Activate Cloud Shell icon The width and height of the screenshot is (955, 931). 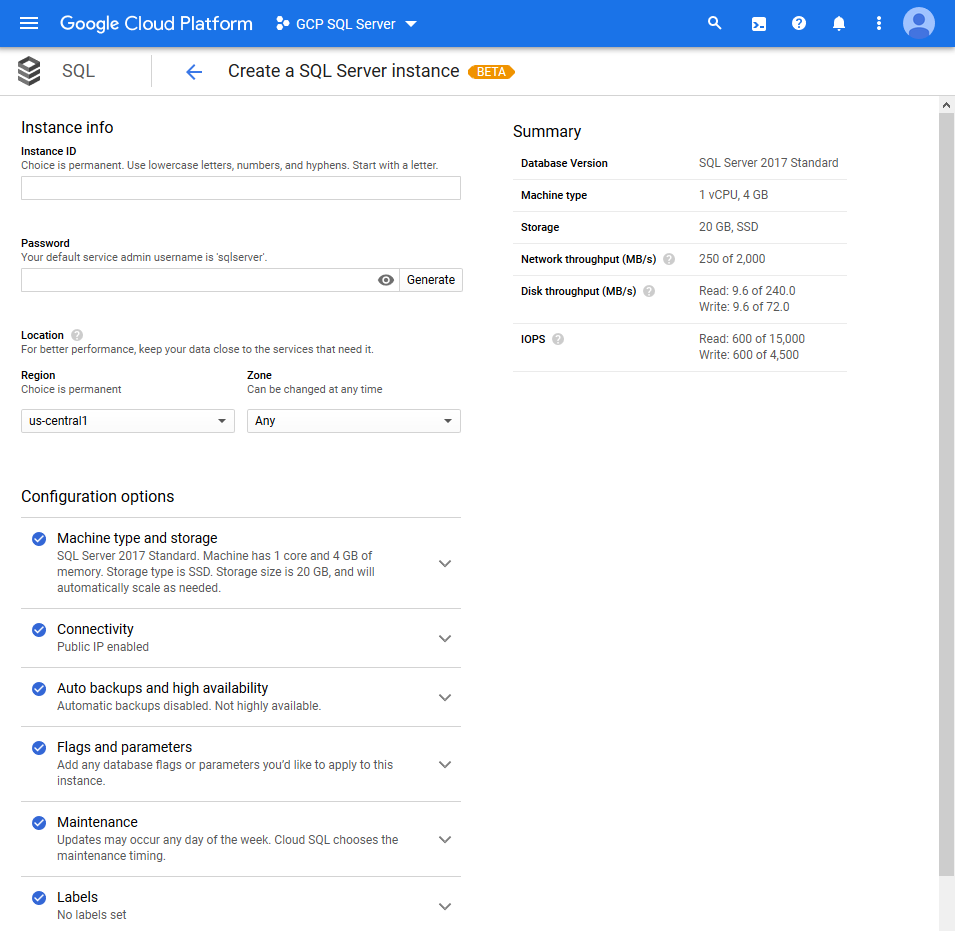759,24
